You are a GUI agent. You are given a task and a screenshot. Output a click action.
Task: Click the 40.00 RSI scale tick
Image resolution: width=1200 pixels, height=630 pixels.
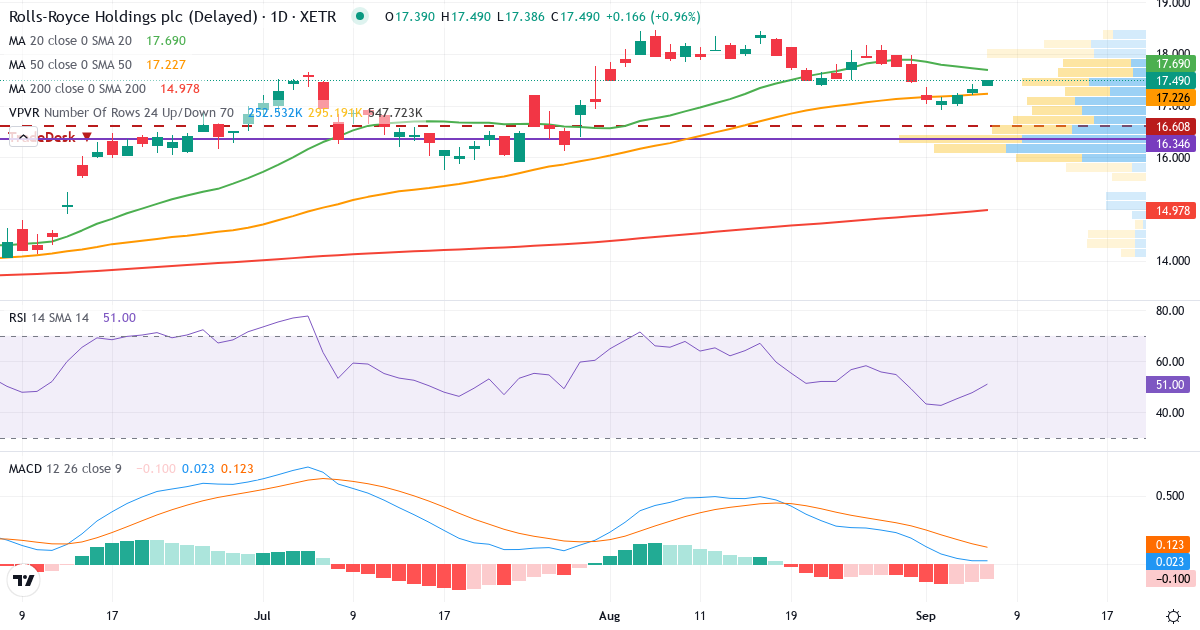tap(1170, 413)
